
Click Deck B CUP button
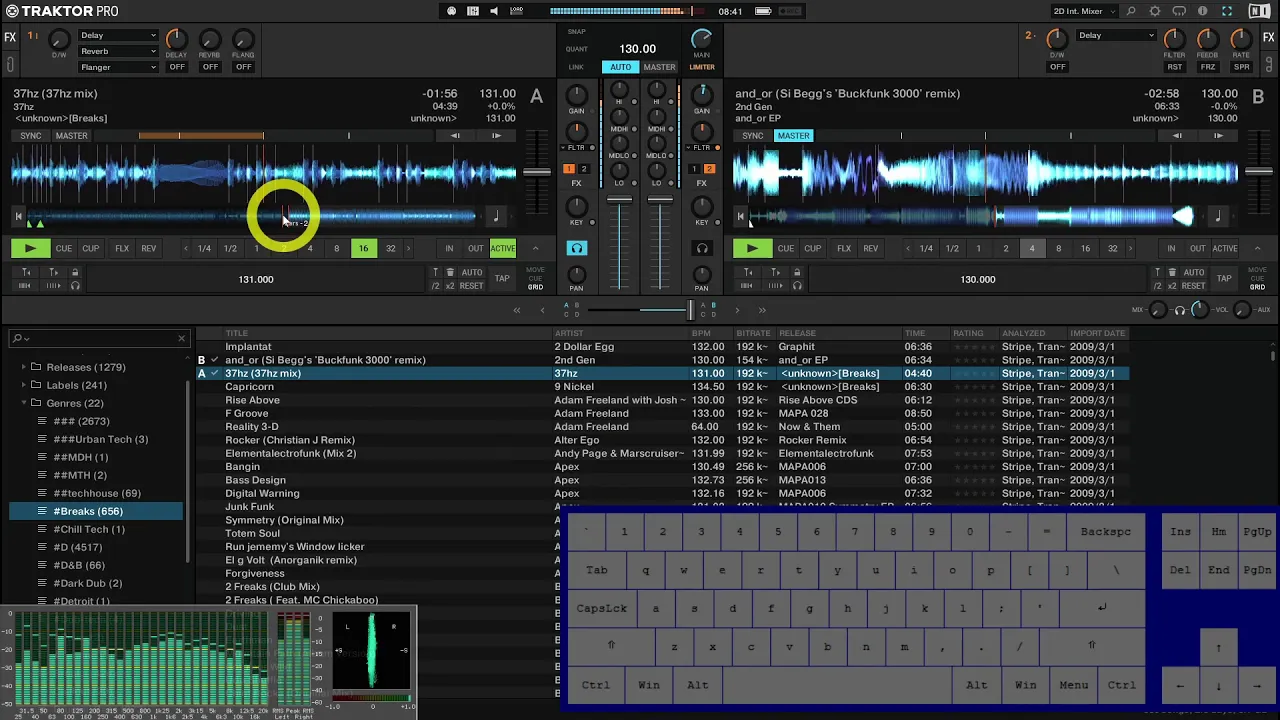pos(812,248)
